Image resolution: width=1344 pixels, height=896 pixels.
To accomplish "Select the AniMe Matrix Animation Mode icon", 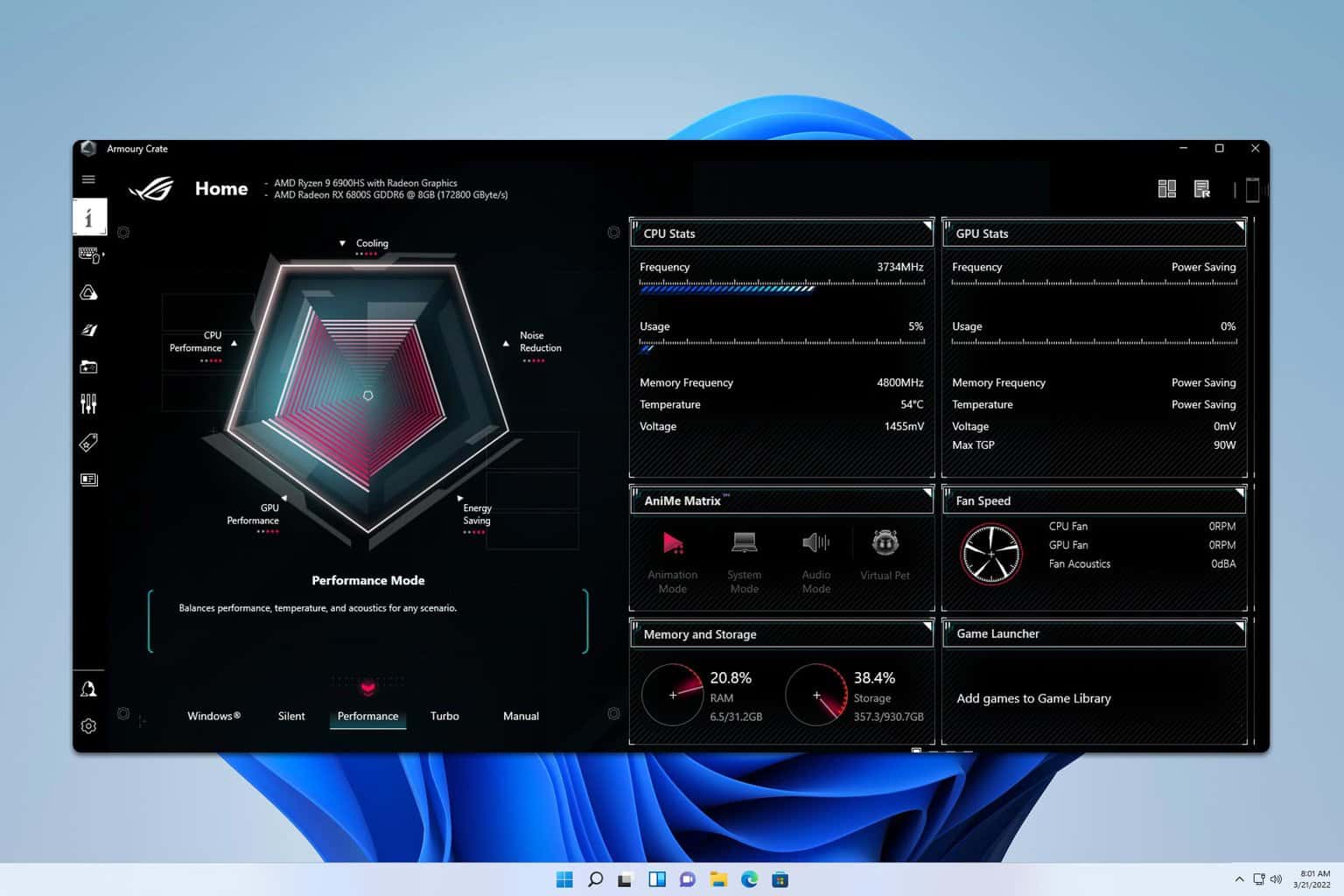I will tap(673, 543).
